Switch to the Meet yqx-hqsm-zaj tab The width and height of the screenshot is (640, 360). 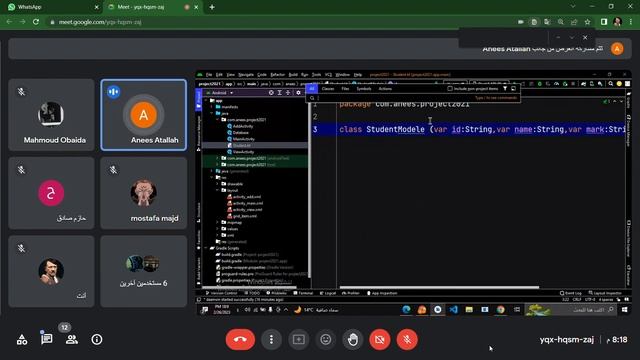pos(152,7)
